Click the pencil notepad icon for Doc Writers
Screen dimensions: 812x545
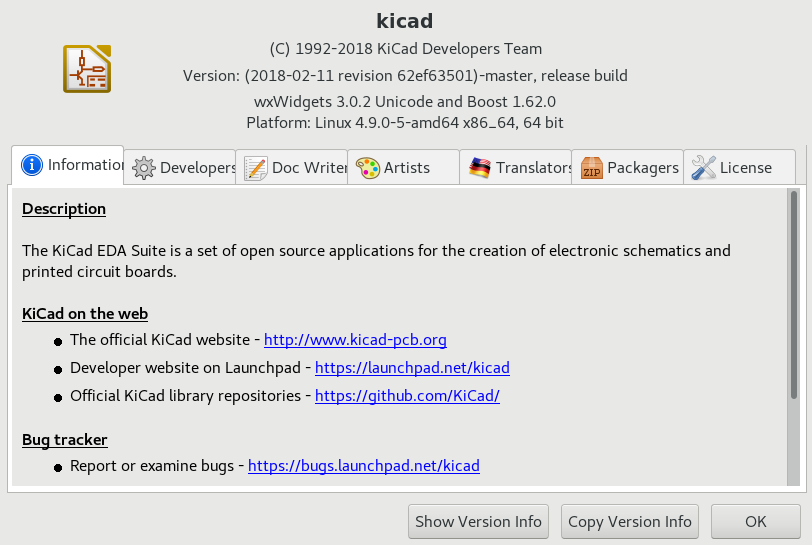pyautogui.click(x=256, y=168)
